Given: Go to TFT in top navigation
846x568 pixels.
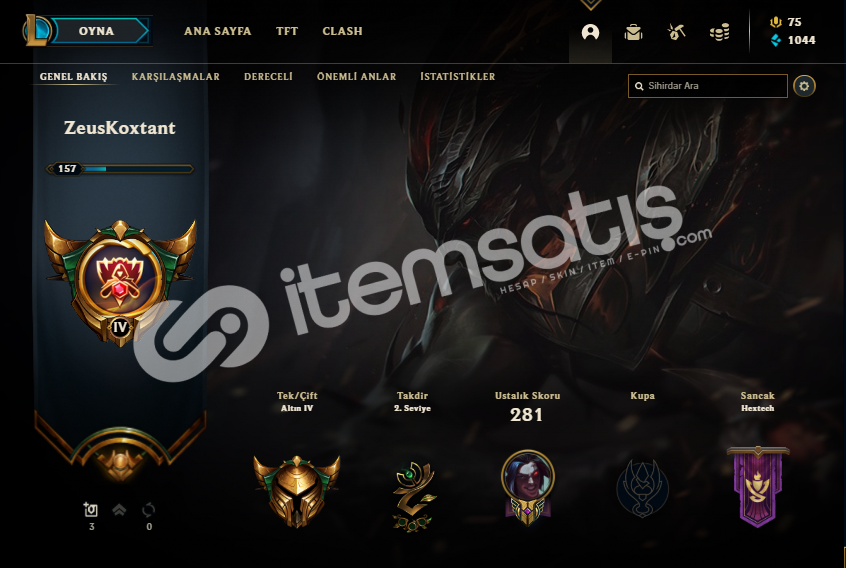Looking at the screenshot, I should (287, 31).
